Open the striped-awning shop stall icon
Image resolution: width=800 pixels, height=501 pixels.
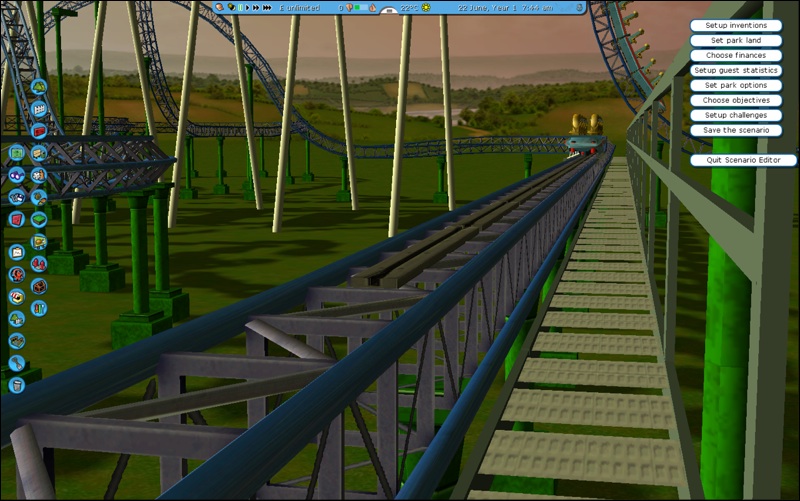tap(16, 296)
